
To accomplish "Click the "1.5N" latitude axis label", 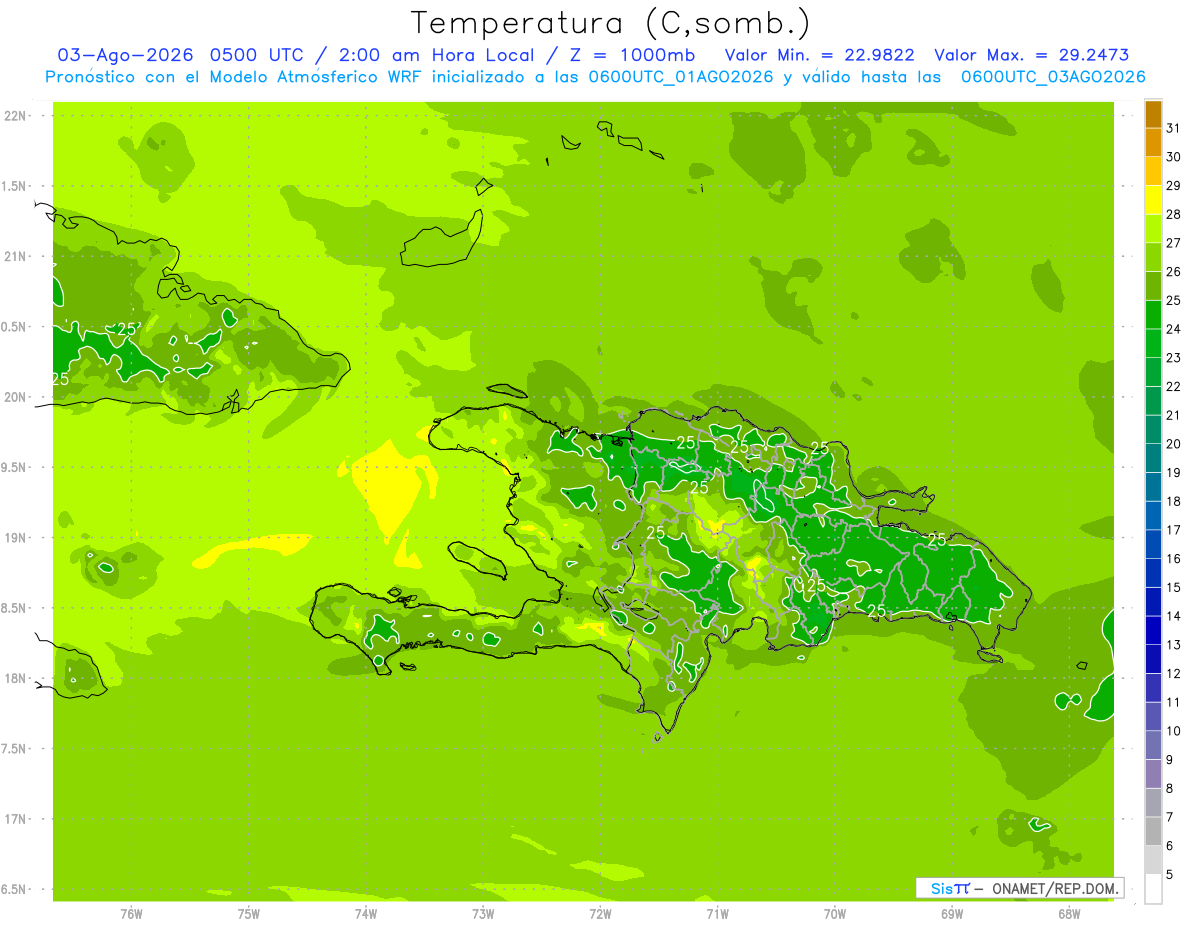I will (16, 186).
